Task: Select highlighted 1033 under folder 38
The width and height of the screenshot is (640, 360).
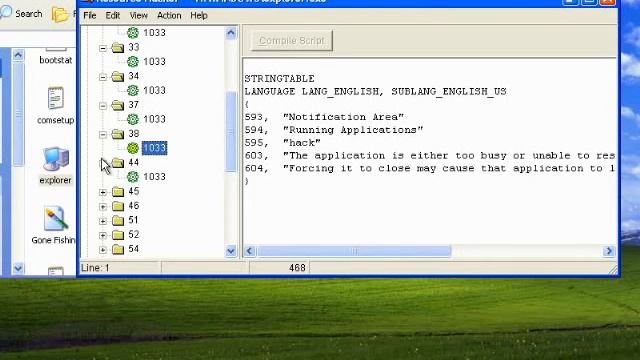Action: [x=154, y=148]
